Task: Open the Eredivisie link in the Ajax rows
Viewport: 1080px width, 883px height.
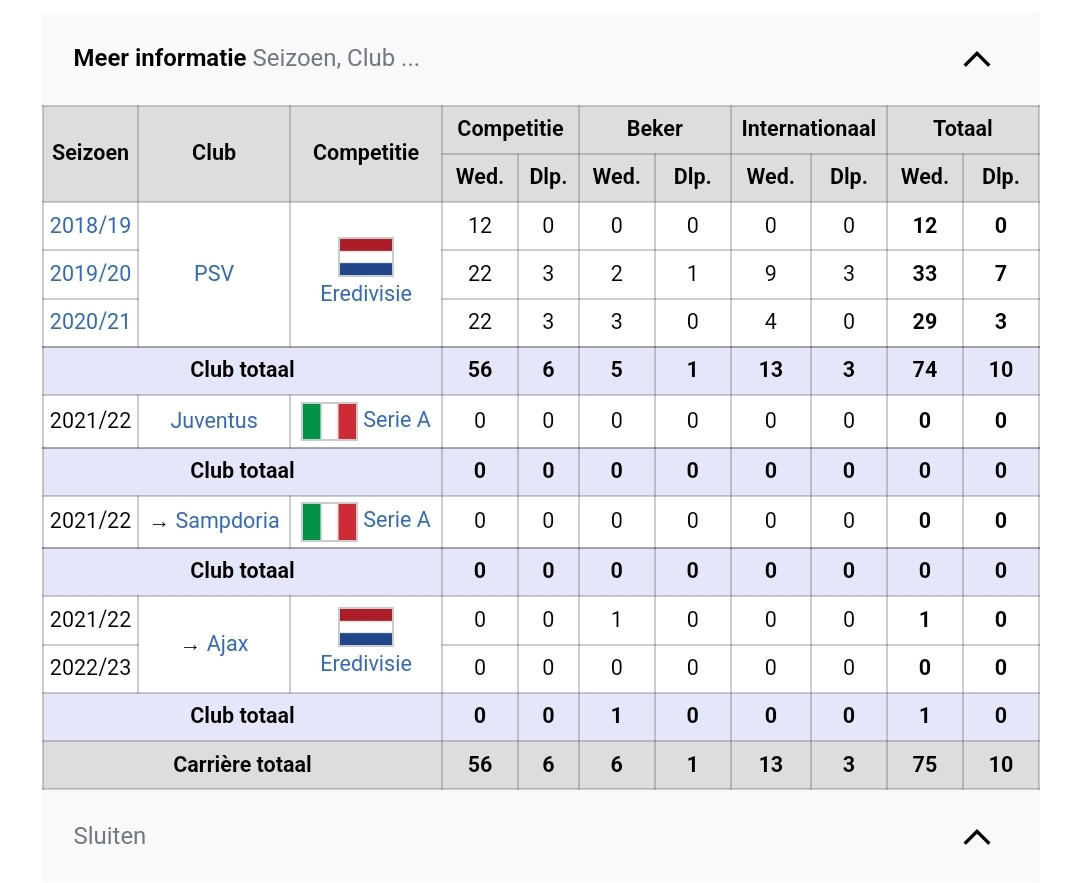Action: (366, 664)
